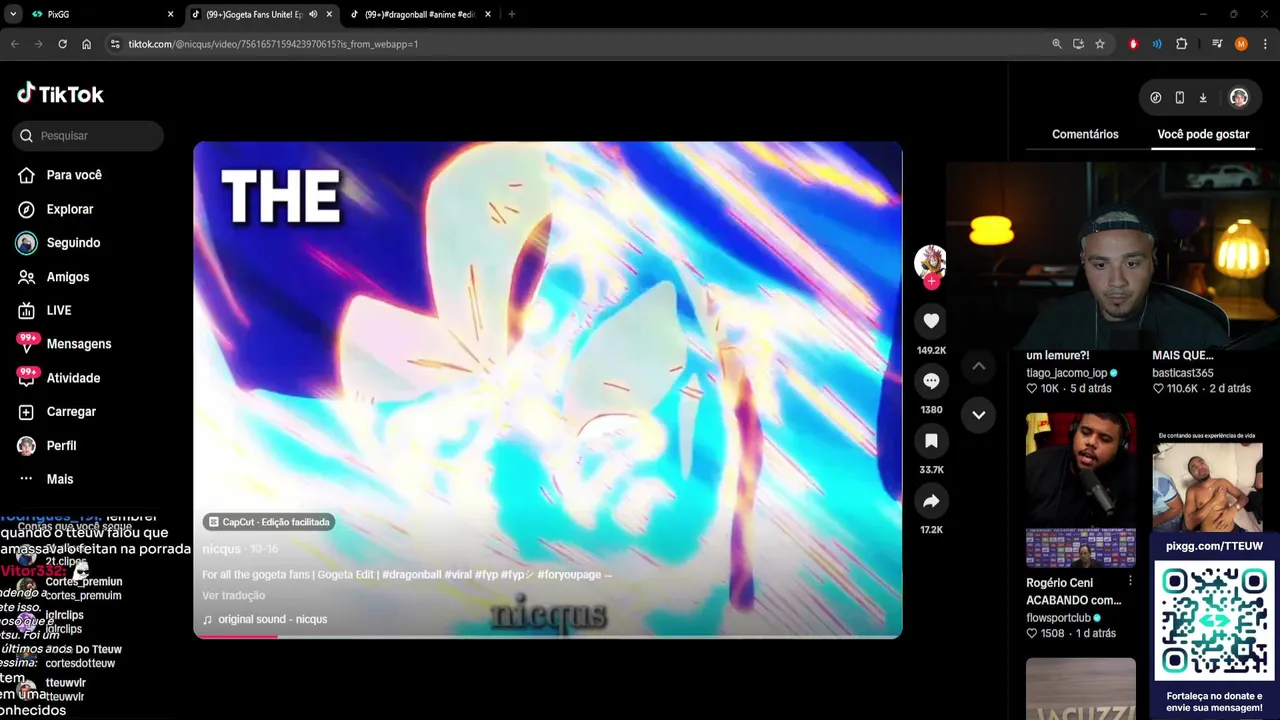Screen dimensions: 1280x720
Task: Open the Atividade notifications
Action: [59, 378]
